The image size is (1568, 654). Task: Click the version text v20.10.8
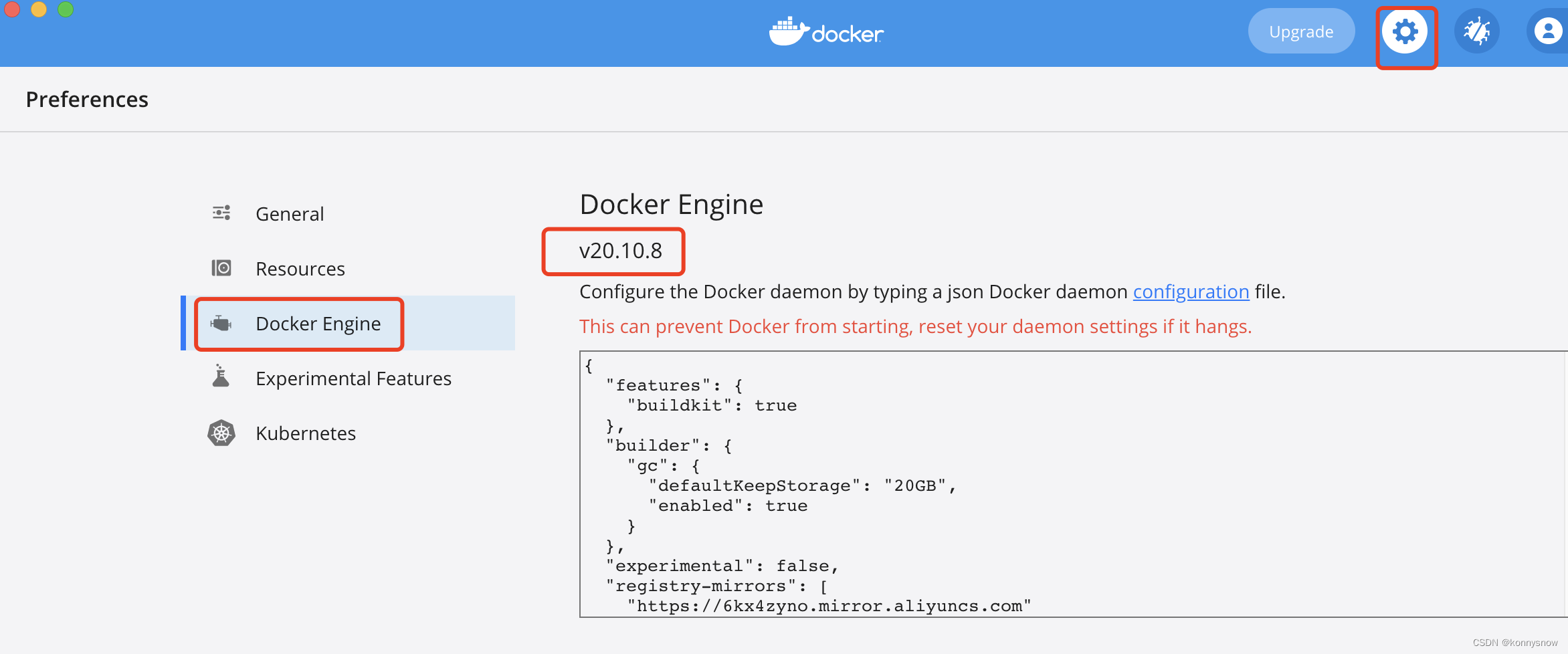(621, 251)
